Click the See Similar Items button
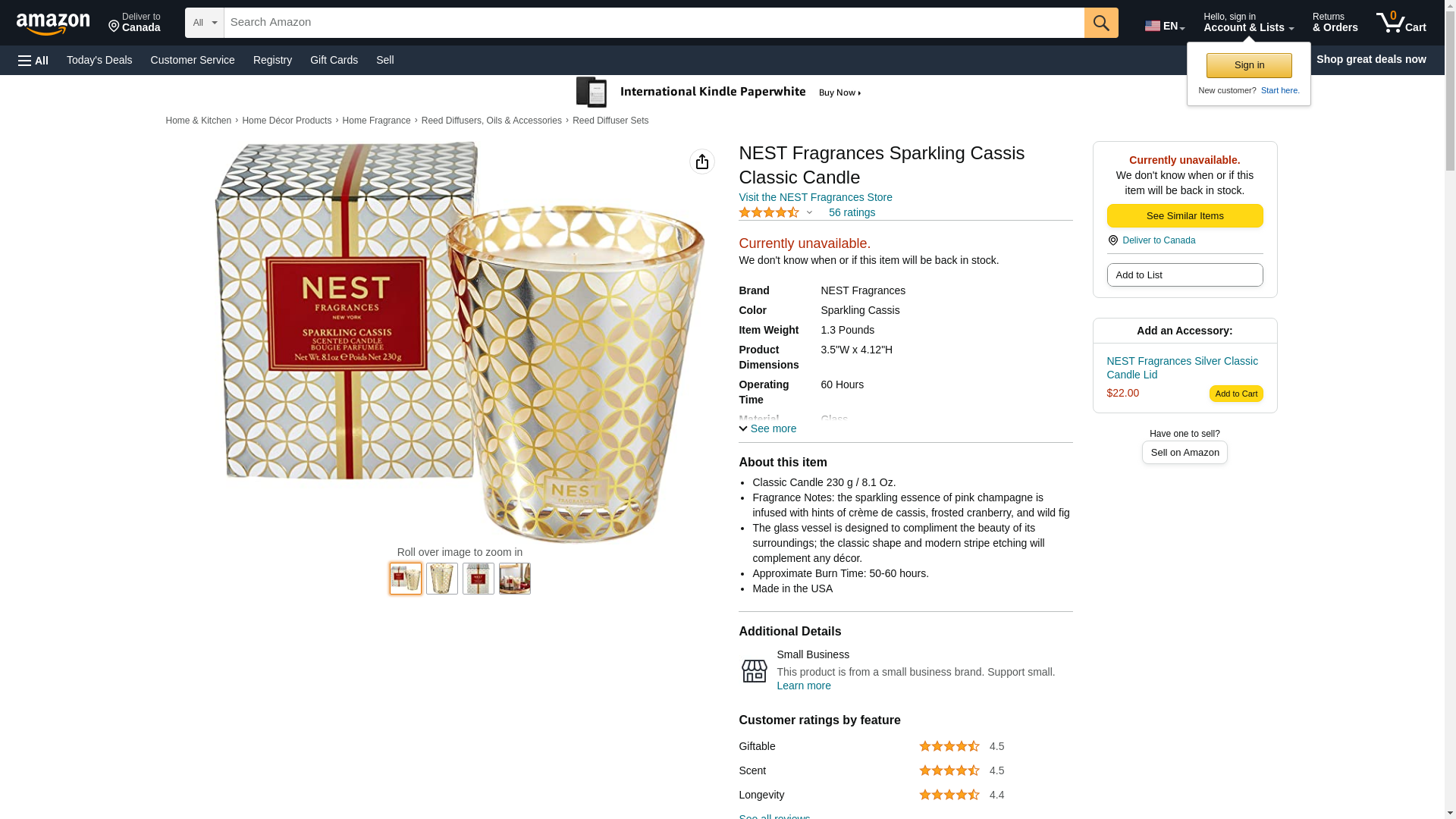The height and width of the screenshot is (819, 1456). point(1185,216)
